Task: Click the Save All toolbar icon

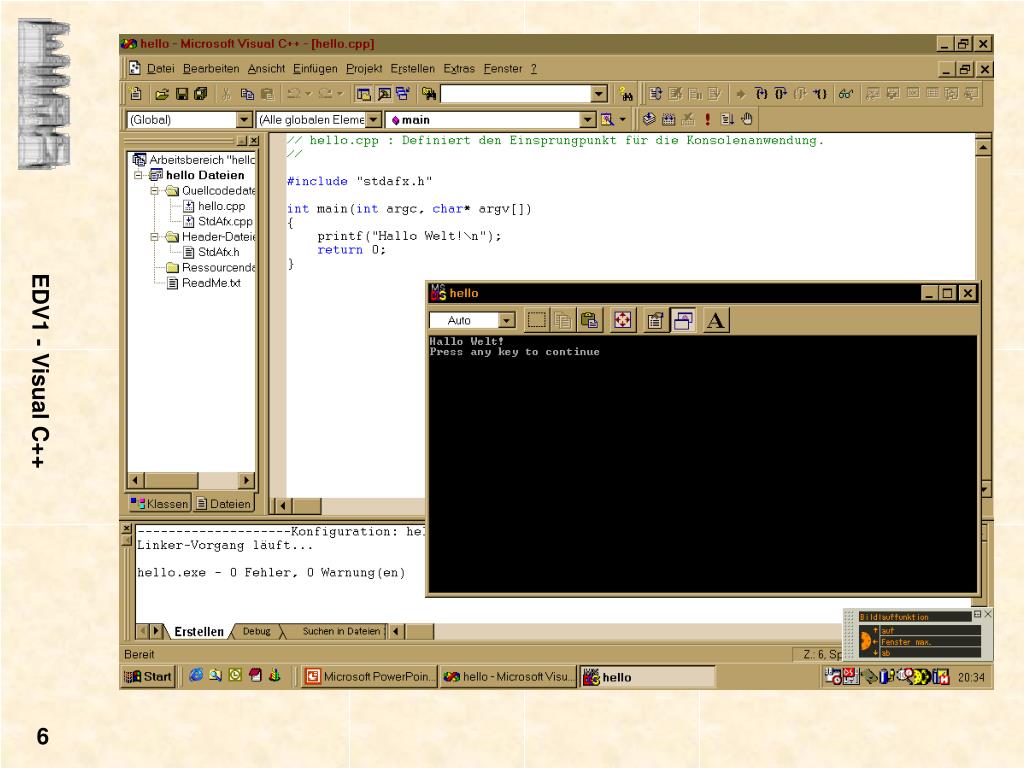Action: [200, 94]
